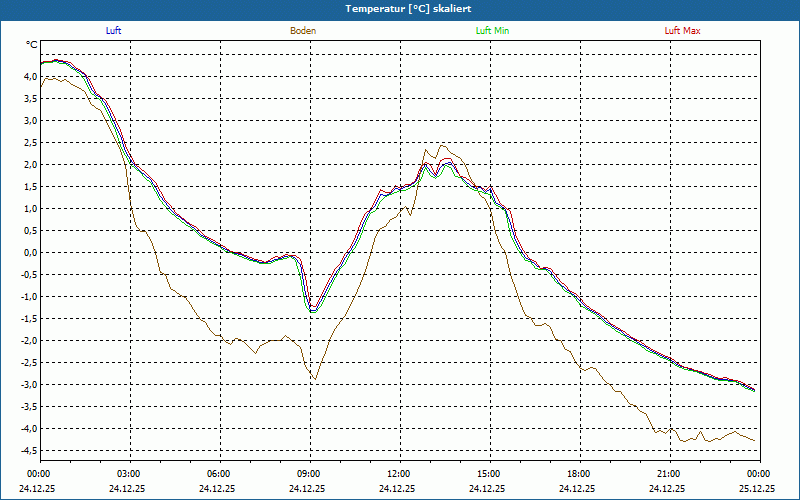Click the 0,5 y-axis value
This screenshot has width=800, height=500.
click(29, 231)
